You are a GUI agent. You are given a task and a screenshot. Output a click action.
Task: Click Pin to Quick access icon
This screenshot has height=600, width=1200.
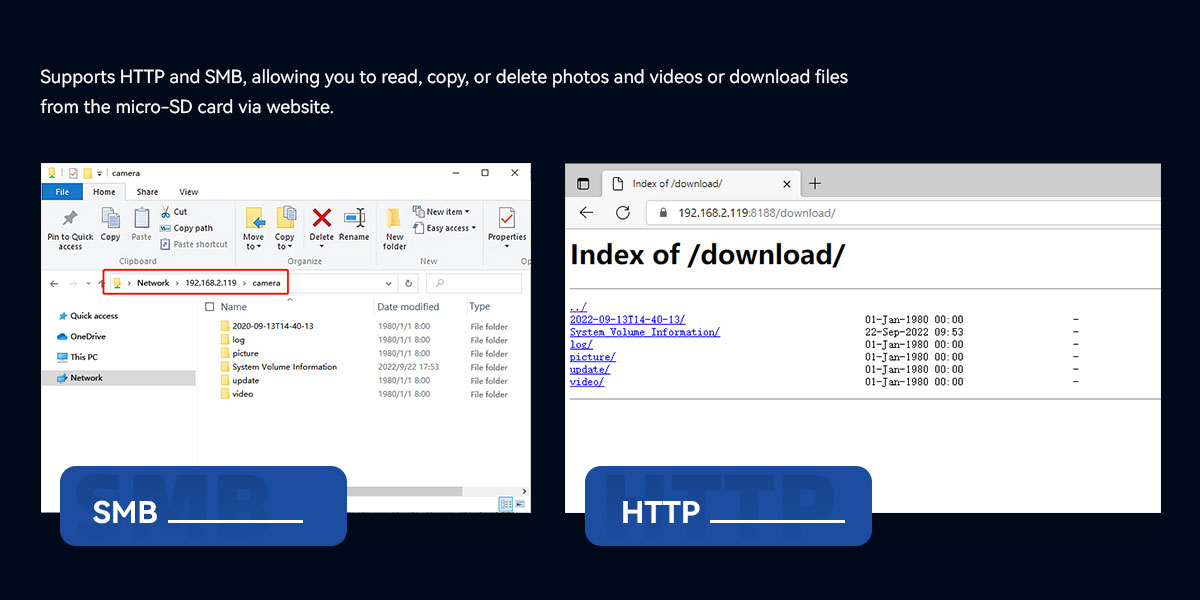(70, 218)
